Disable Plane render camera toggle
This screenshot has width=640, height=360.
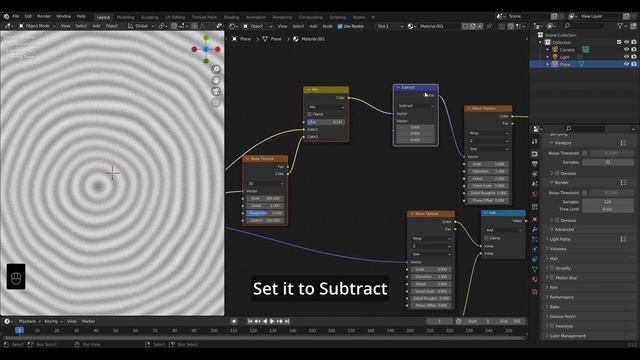[x=634, y=64]
